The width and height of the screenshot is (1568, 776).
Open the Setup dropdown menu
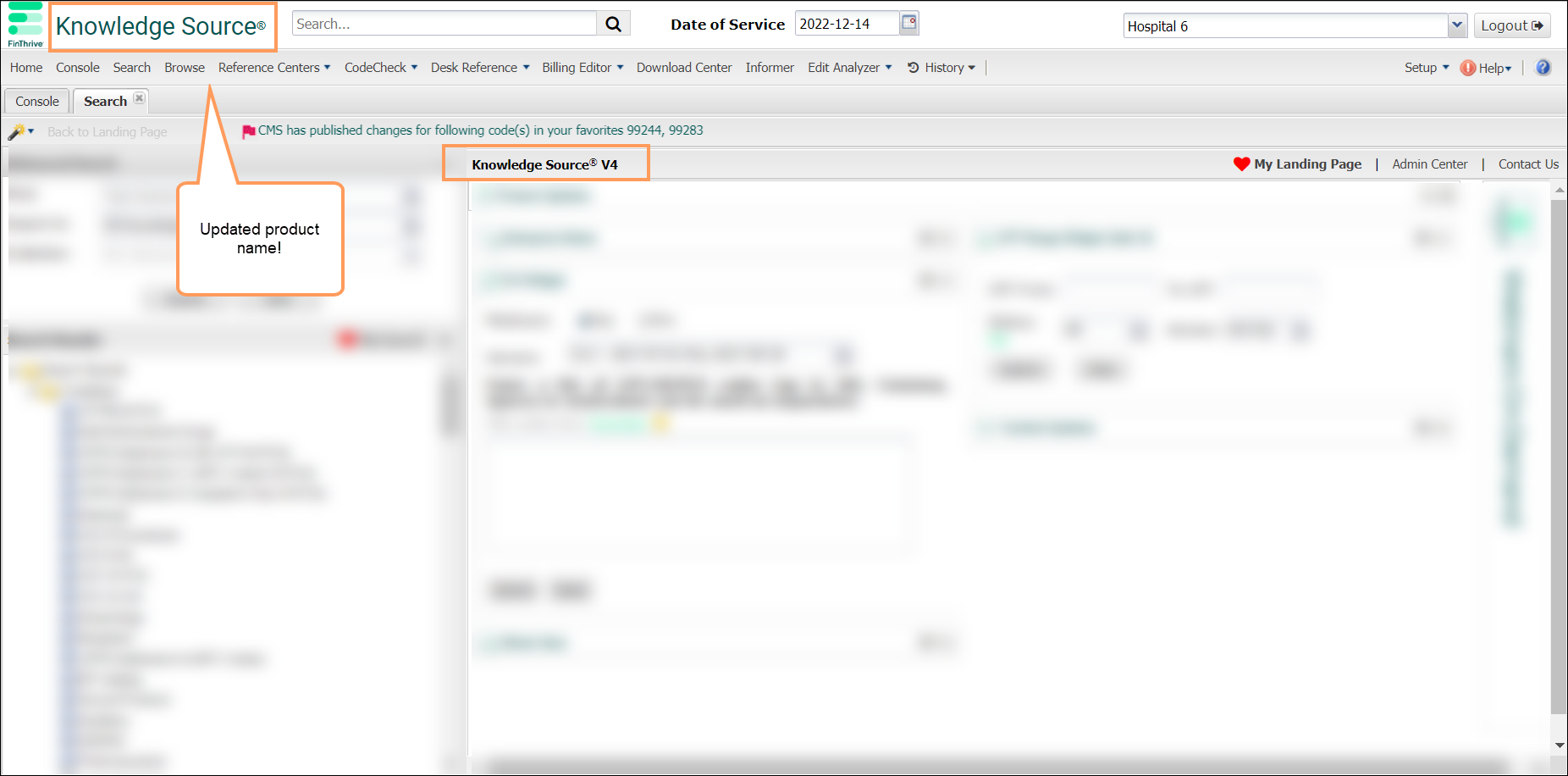point(1426,68)
